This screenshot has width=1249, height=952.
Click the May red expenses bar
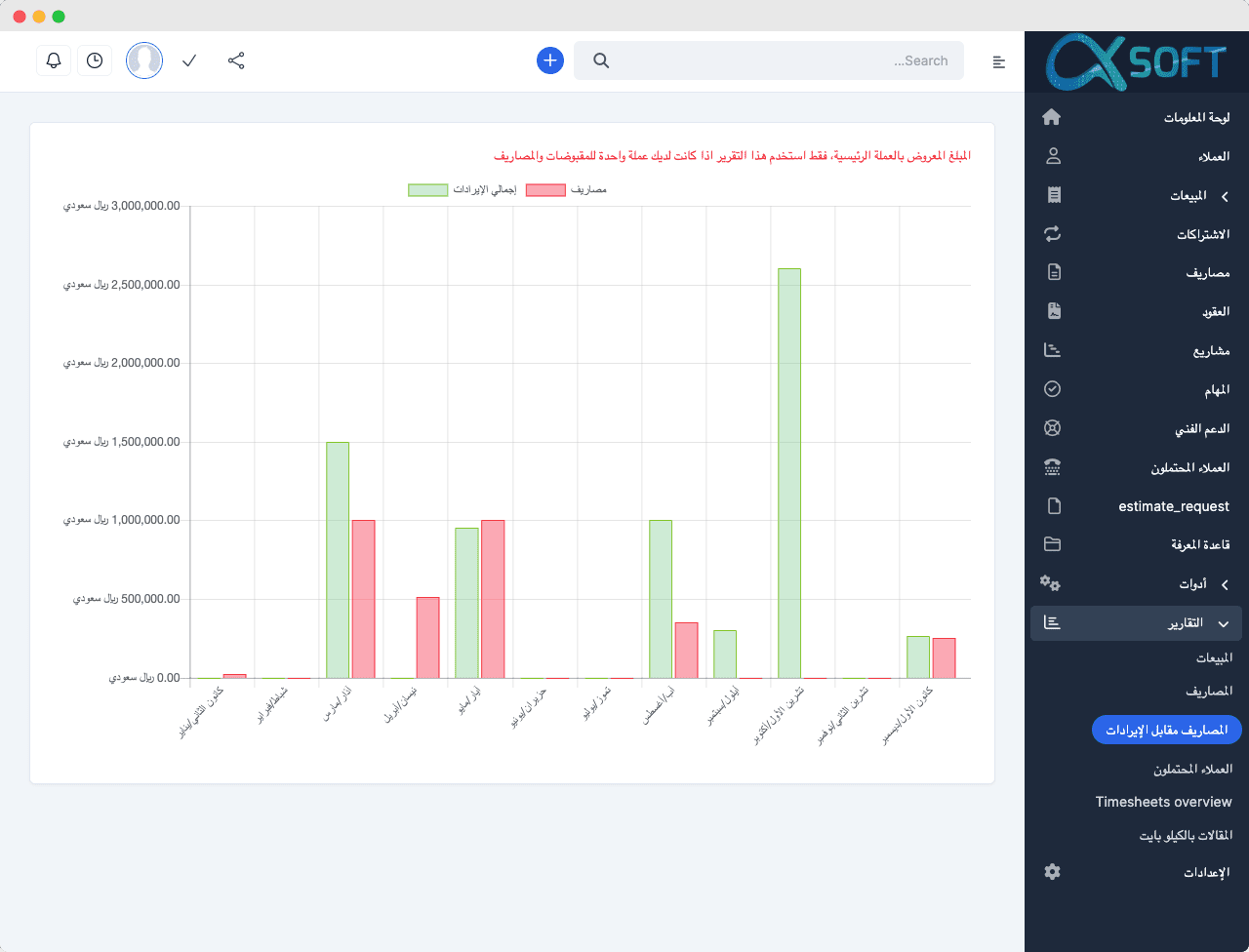point(493,599)
